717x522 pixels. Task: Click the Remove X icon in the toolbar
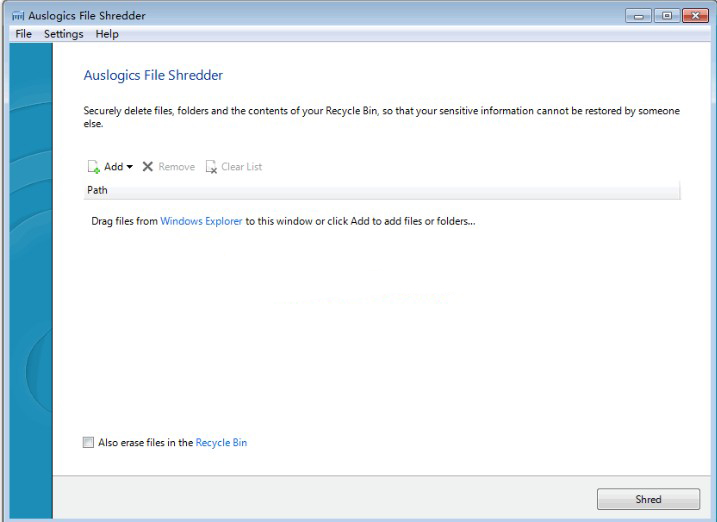click(148, 167)
